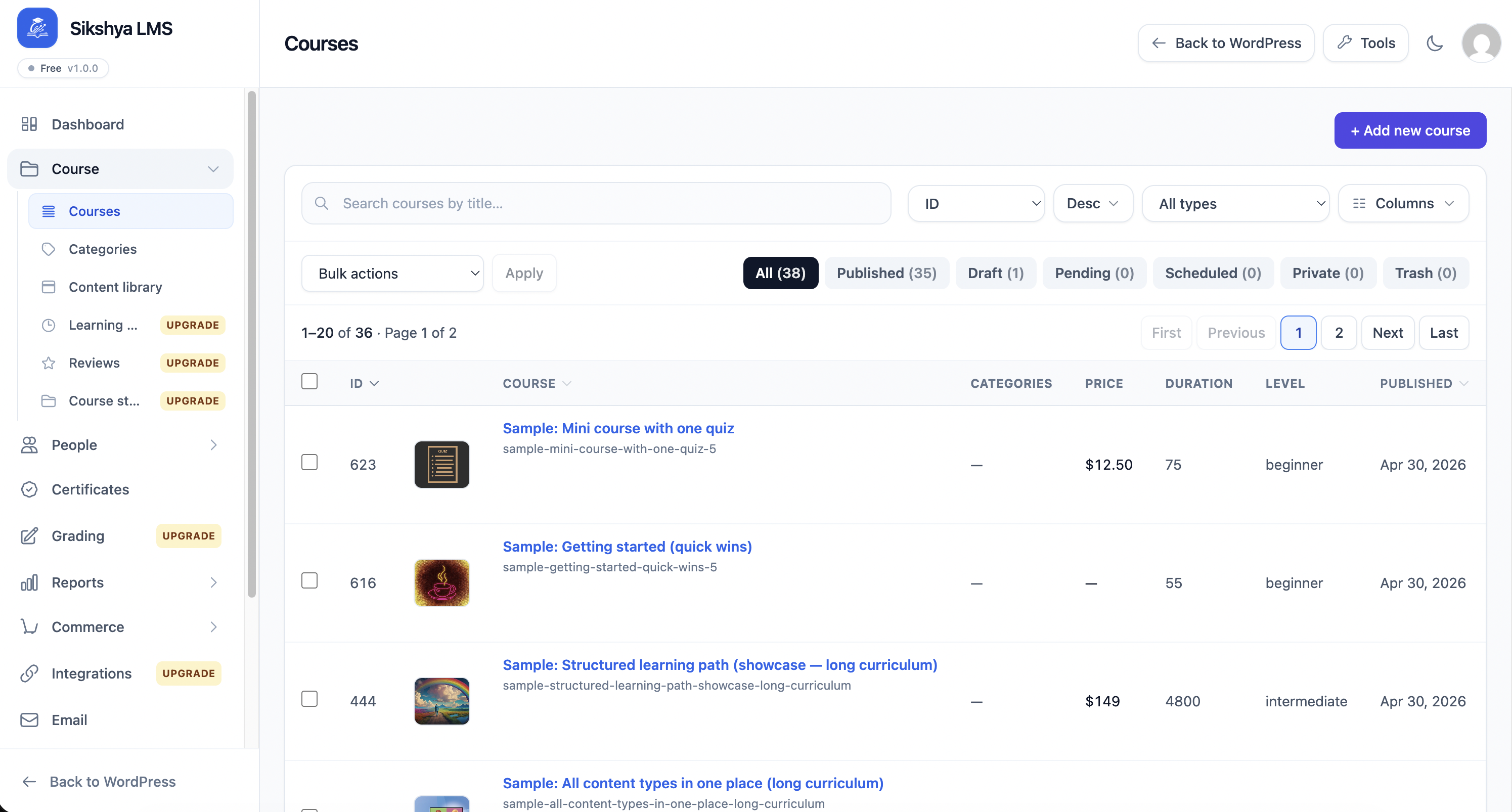Screen dimensions: 1512x812
Task: Collapse the Course menu chevron
Action: pos(213,169)
